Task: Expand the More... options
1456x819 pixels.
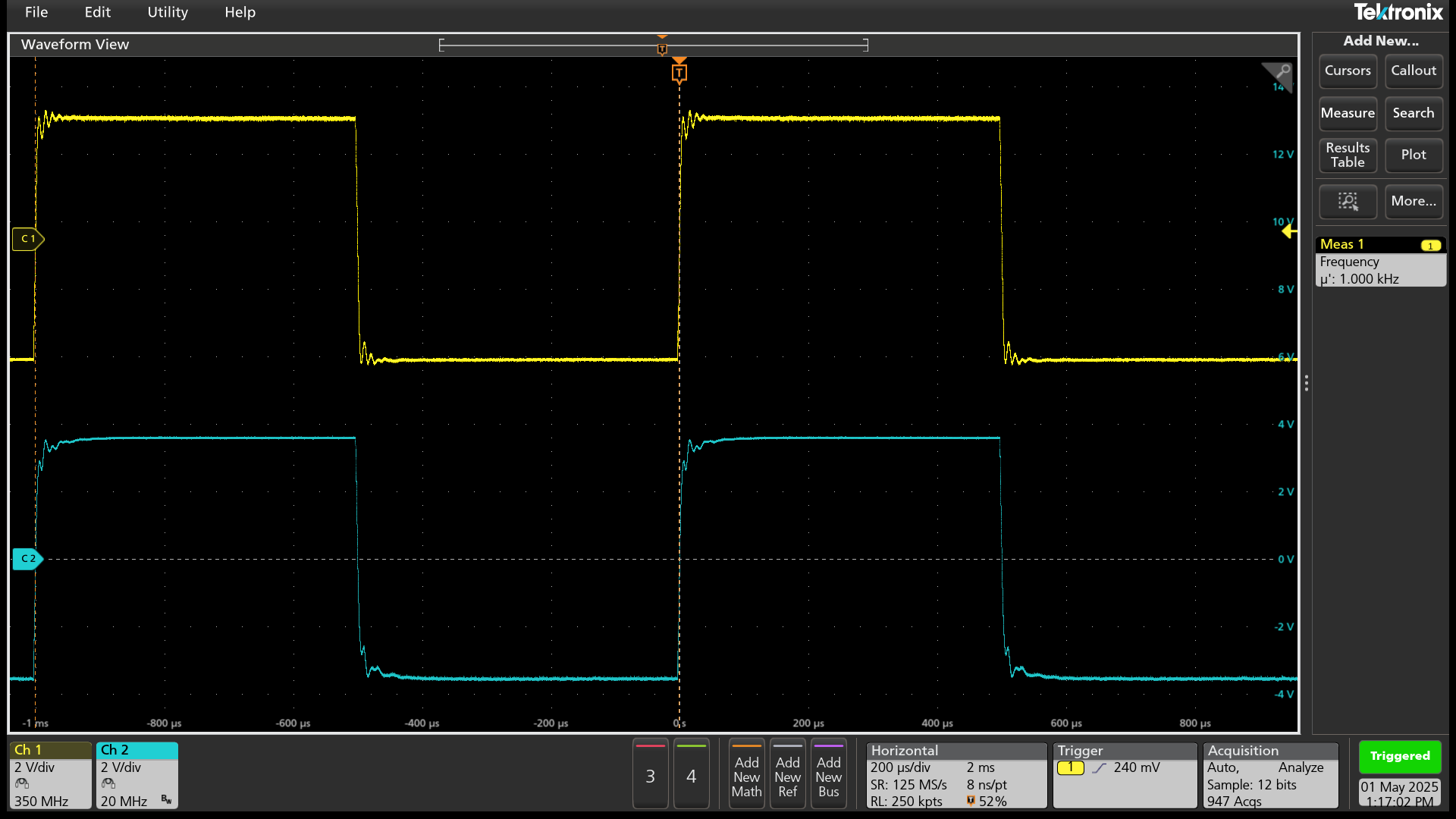Action: [1413, 201]
